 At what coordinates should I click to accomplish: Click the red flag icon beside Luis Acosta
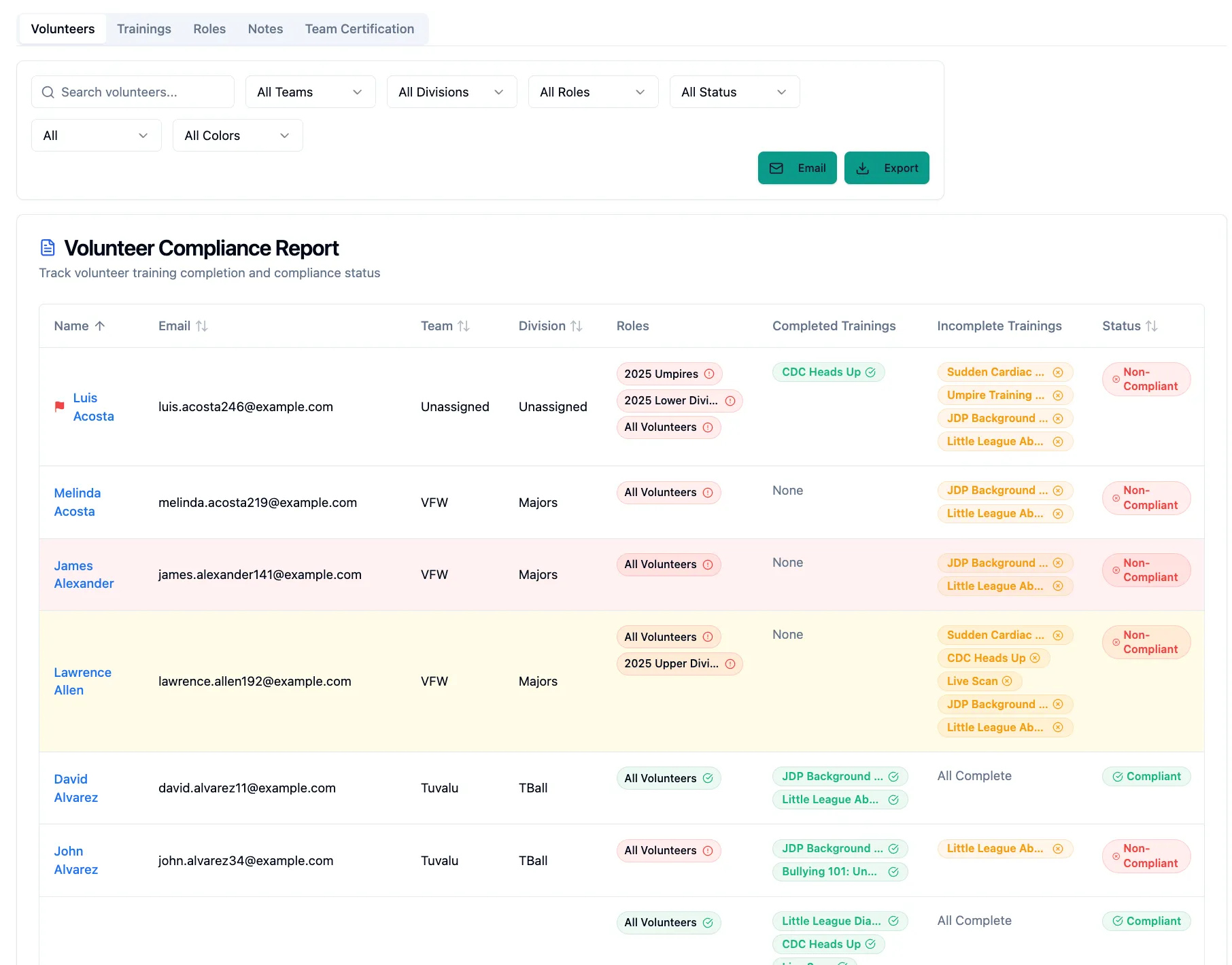60,406
